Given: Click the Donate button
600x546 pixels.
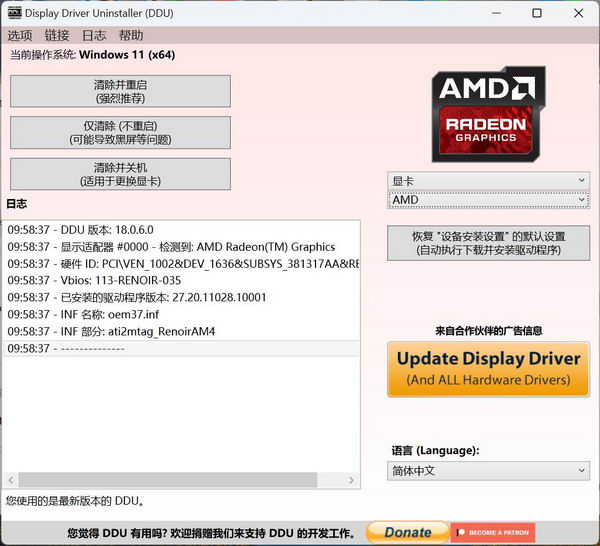Looking at the screenshot, I should [408, 532].
